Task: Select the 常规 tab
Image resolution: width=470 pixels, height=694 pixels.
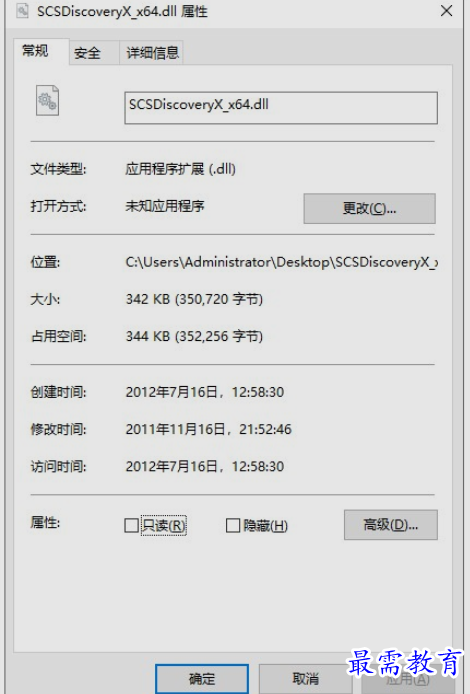Action: click(35, 51)
